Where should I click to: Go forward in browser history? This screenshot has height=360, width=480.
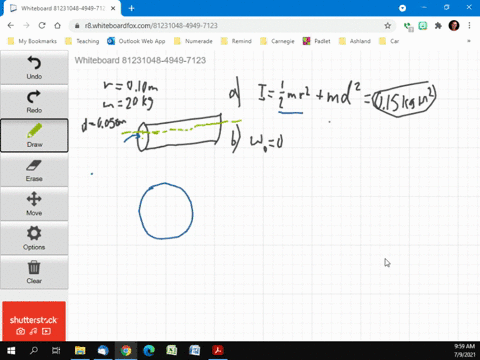pyautogui.click(x=26, y=26)
